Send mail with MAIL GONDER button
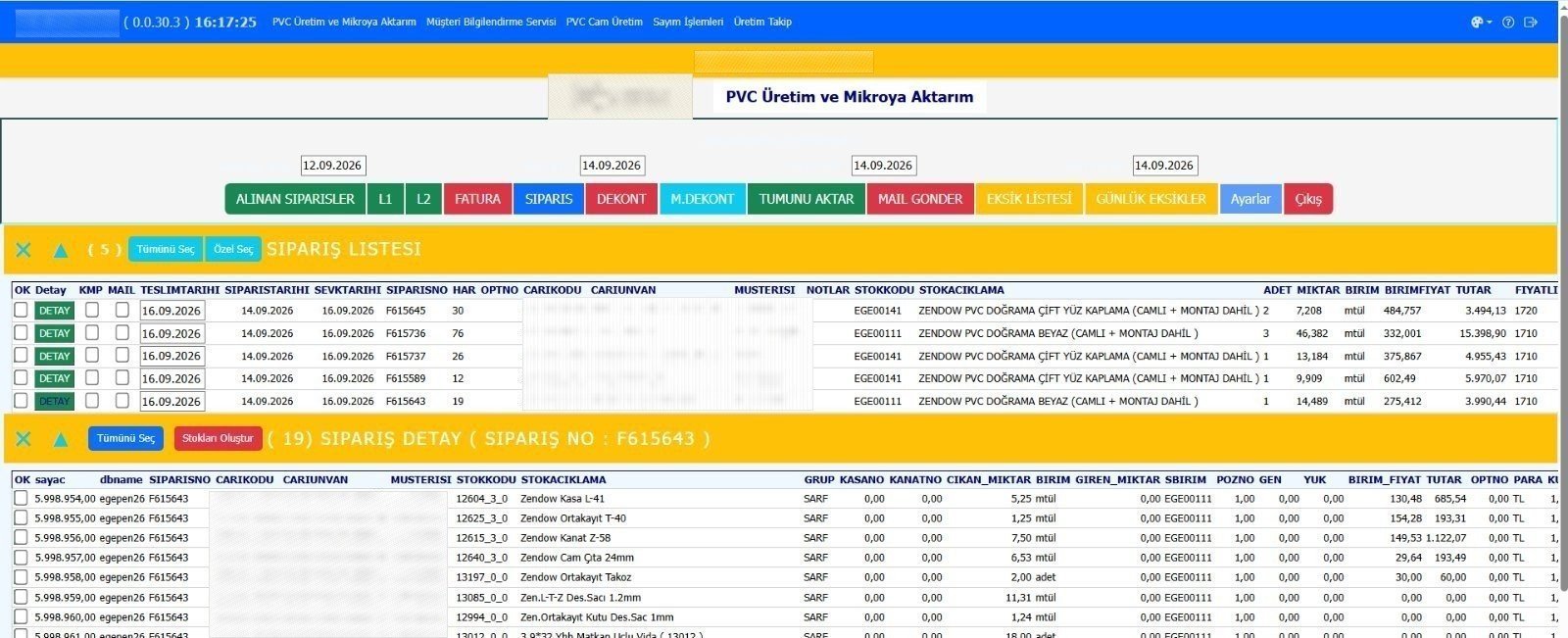Screen dimensions: 1568x638 coord(920,199)
